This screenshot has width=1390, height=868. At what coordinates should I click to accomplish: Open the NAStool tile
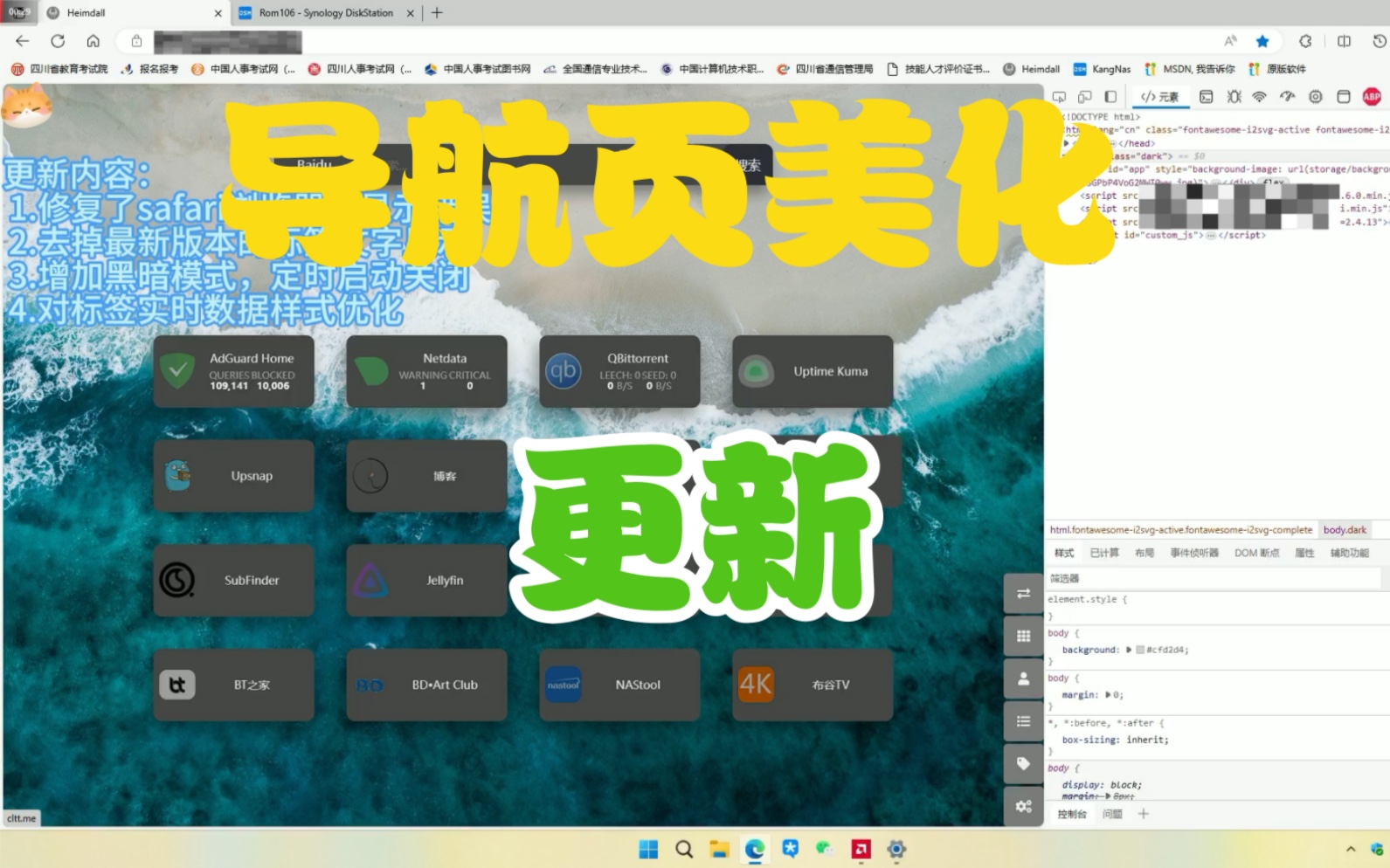[619, 685]
